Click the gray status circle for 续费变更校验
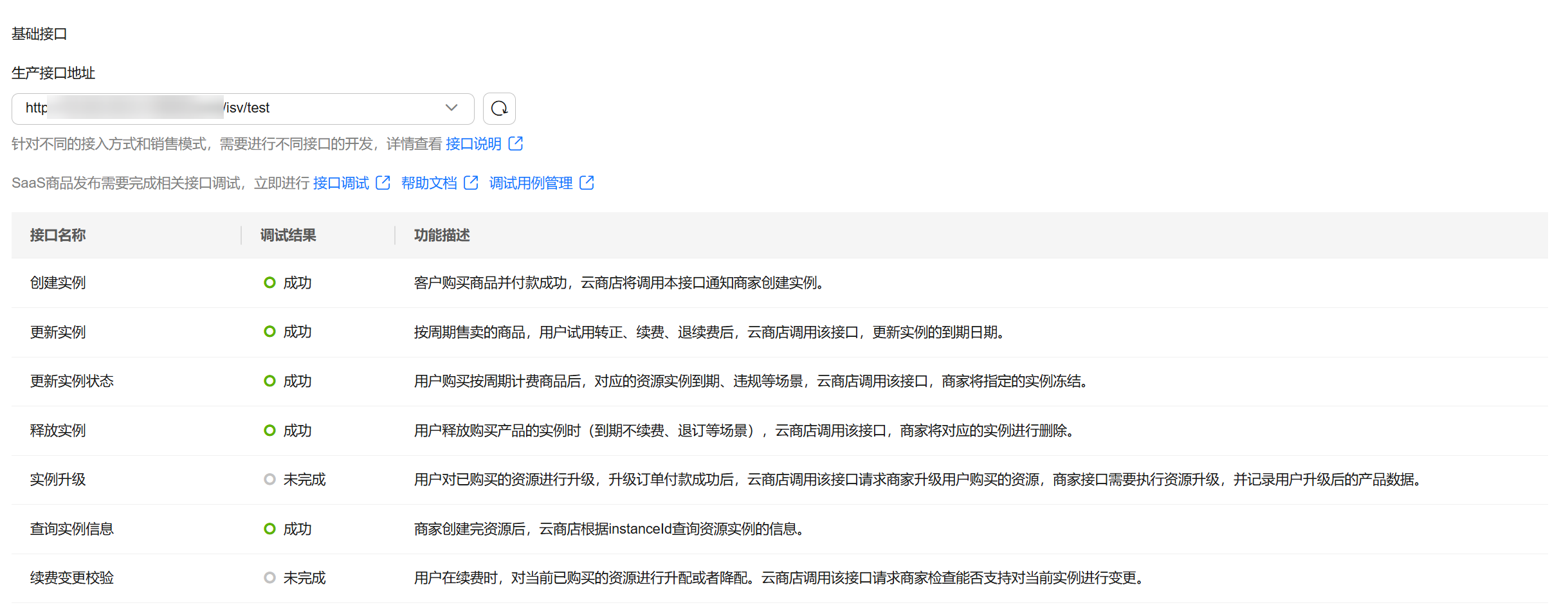 click(x=269, y=577)
